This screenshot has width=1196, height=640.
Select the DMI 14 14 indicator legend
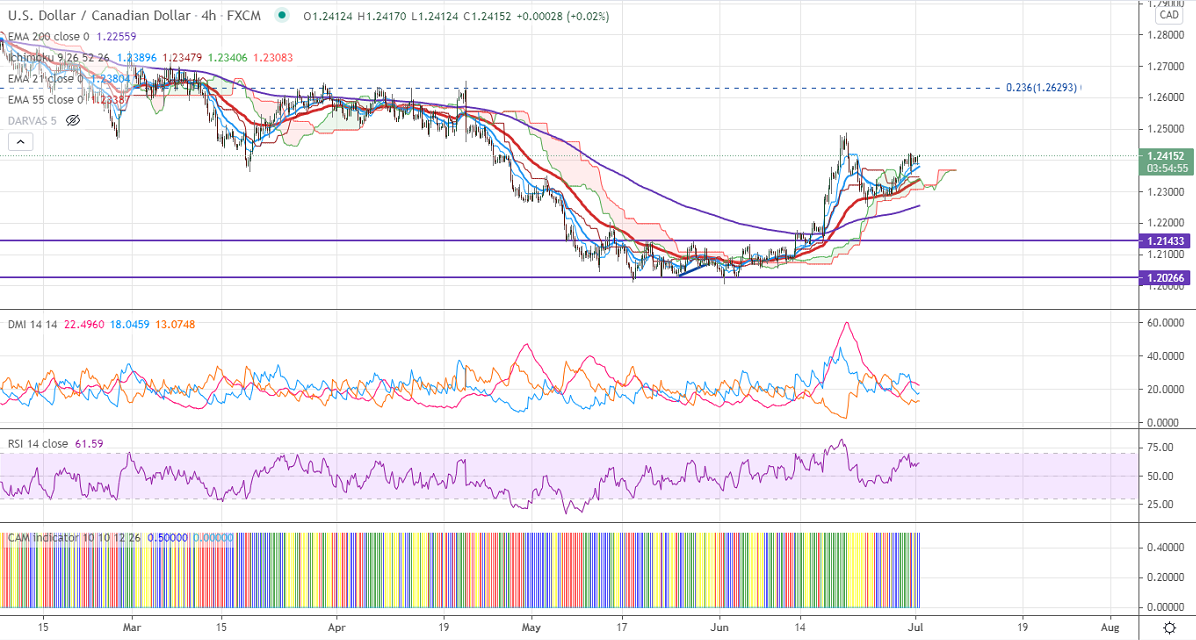point(33,324)
